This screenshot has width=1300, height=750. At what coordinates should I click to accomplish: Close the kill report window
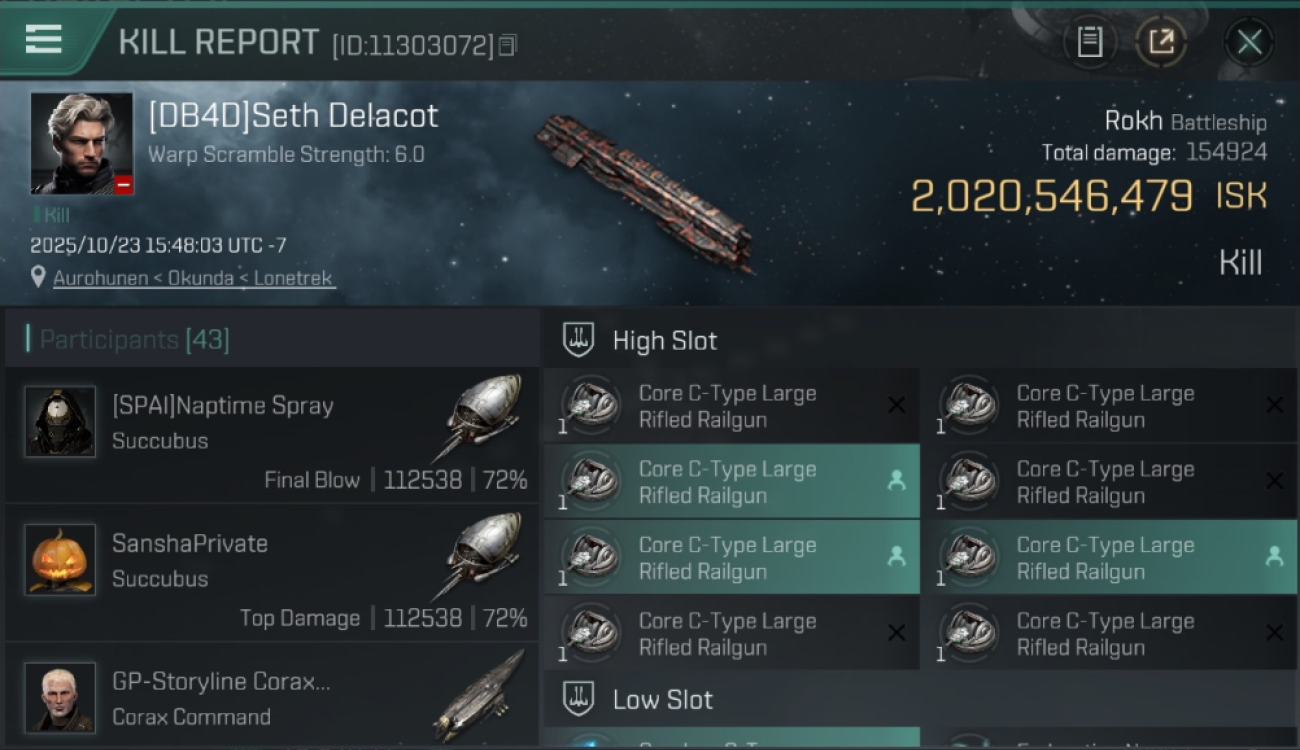coord(1249,42)
